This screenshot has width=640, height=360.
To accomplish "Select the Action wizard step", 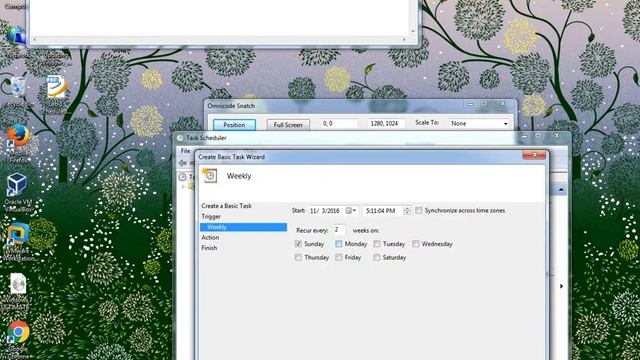I will (210, 237).
